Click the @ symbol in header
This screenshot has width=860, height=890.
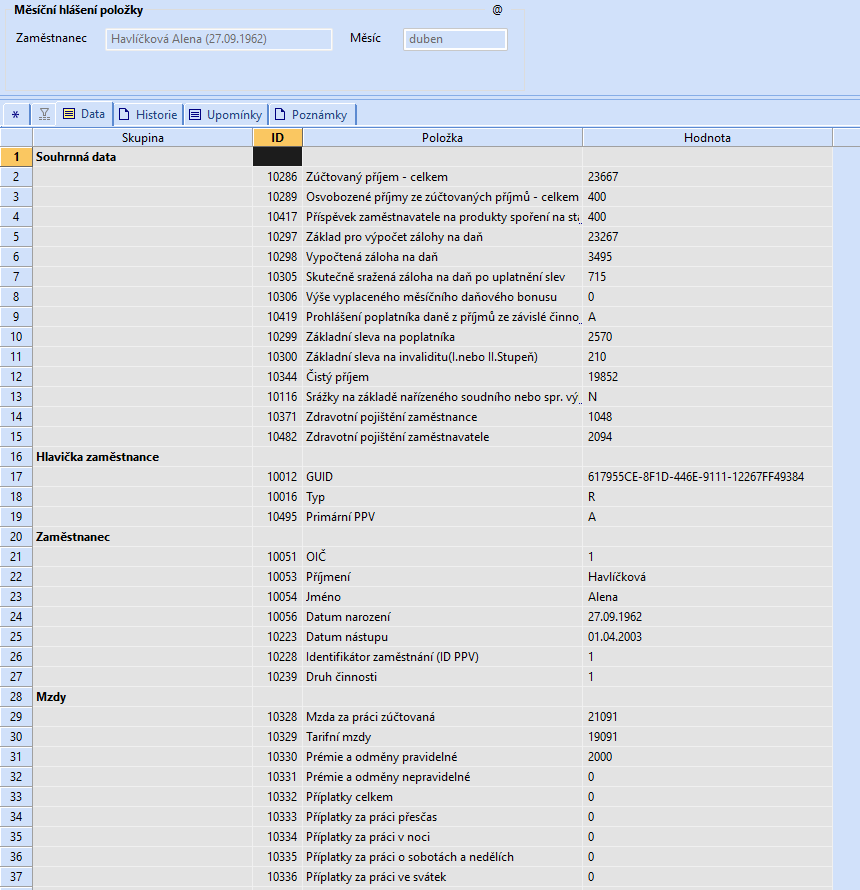pos(497,10)
